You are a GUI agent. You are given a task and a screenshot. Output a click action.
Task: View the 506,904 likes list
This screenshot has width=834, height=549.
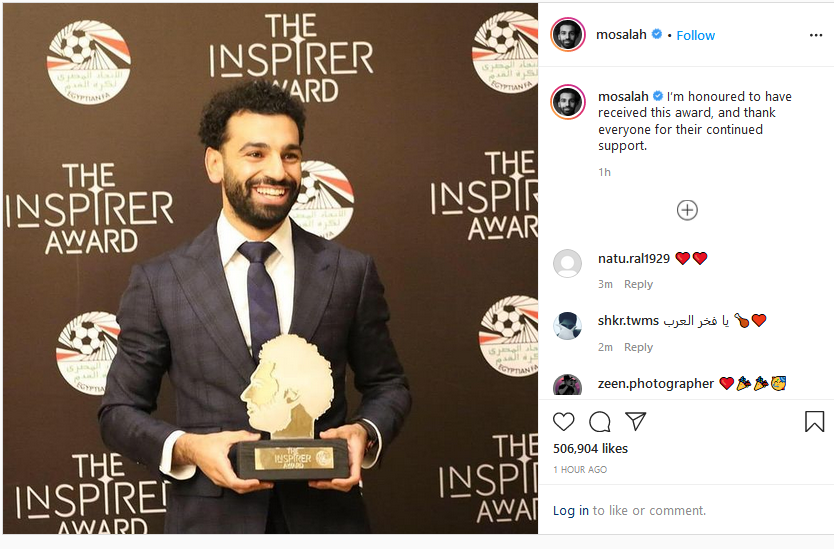(590, 448)
